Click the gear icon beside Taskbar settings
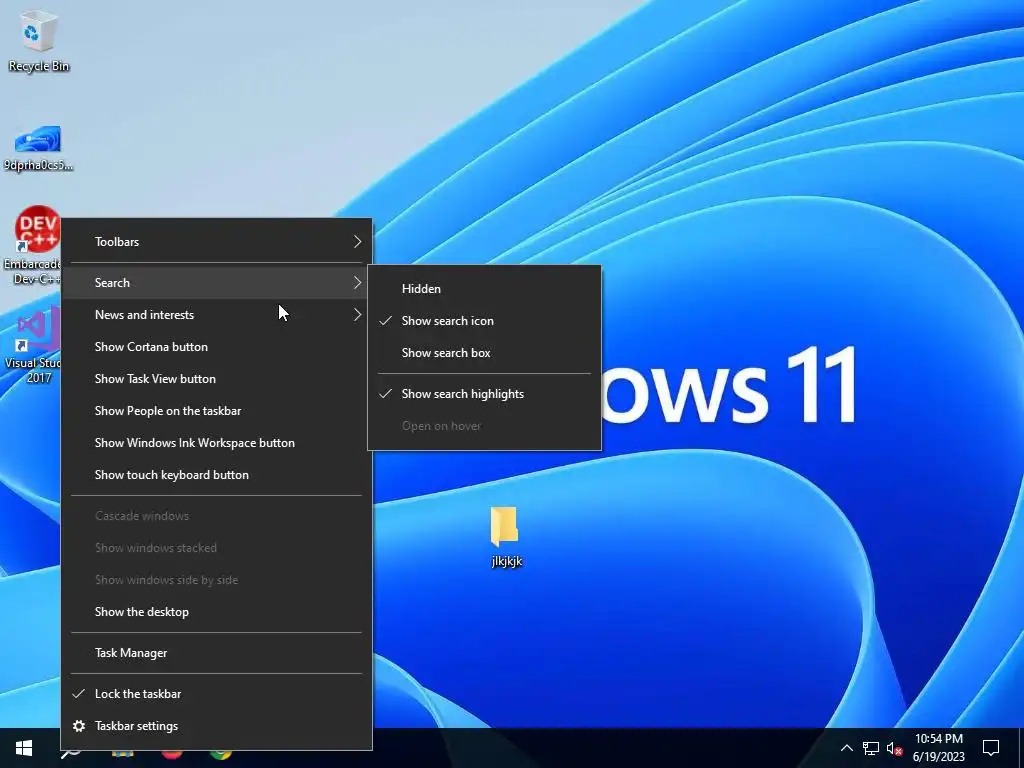Viewport: 1024px width, 768px height. [x=79, y=726]
